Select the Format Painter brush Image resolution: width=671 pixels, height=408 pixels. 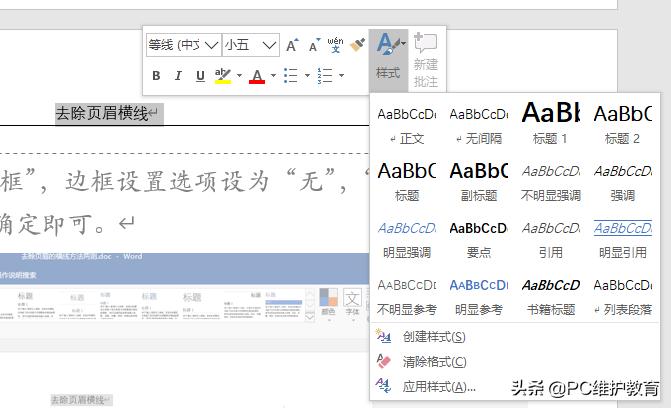357,45
